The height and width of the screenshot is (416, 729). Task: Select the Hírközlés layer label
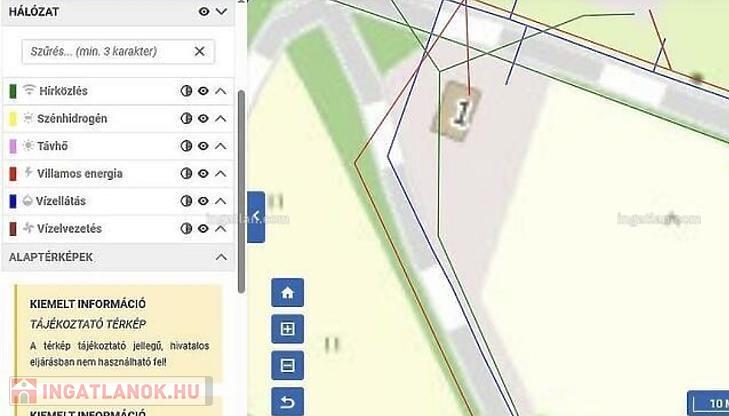[x=63, y=91]
